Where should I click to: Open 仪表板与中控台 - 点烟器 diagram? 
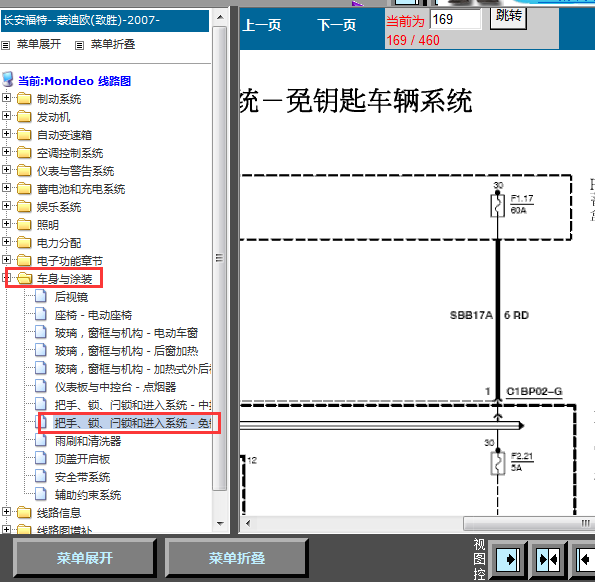[115, 387]
